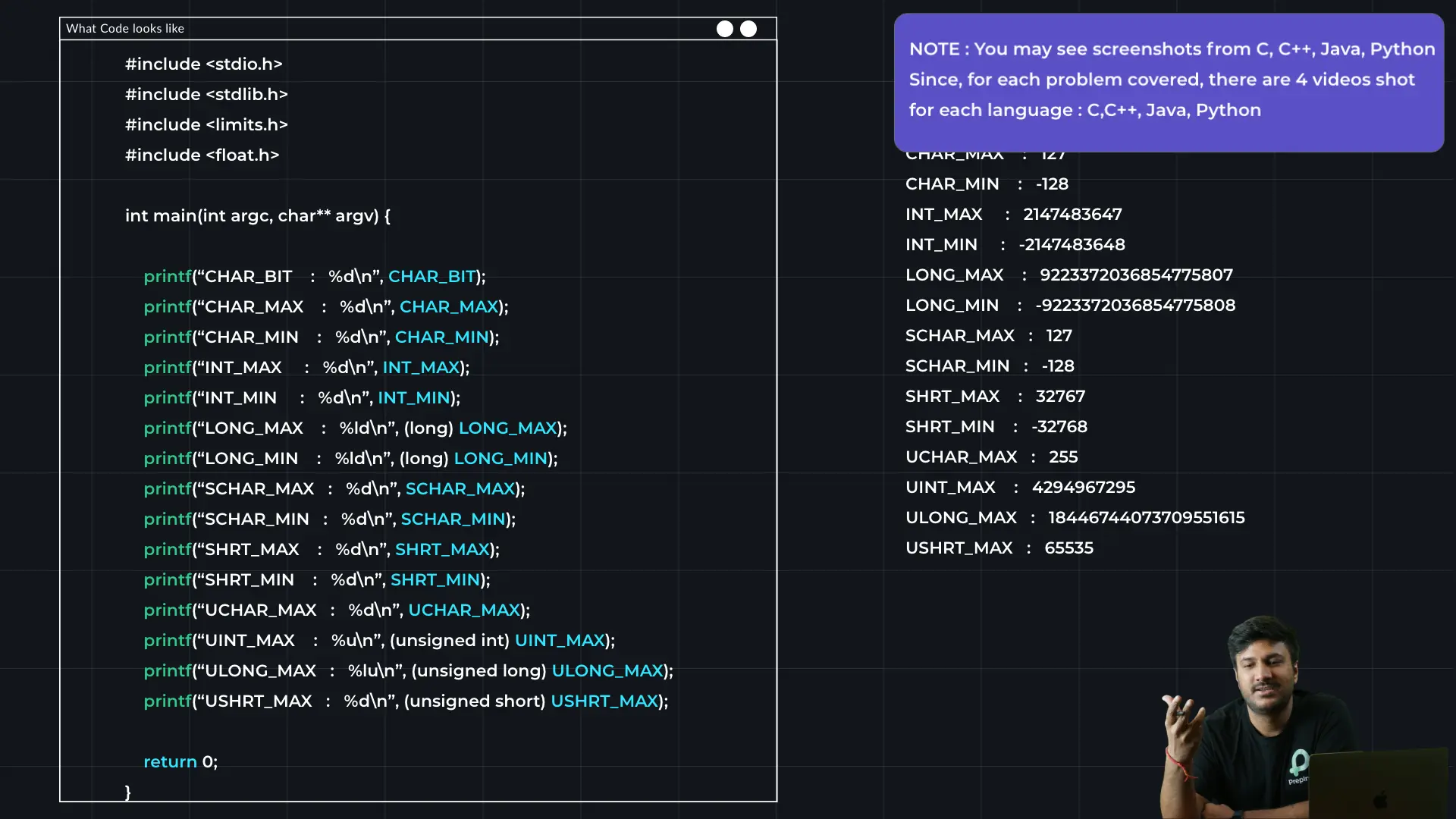Click the #include <limits.h> line

206,124
